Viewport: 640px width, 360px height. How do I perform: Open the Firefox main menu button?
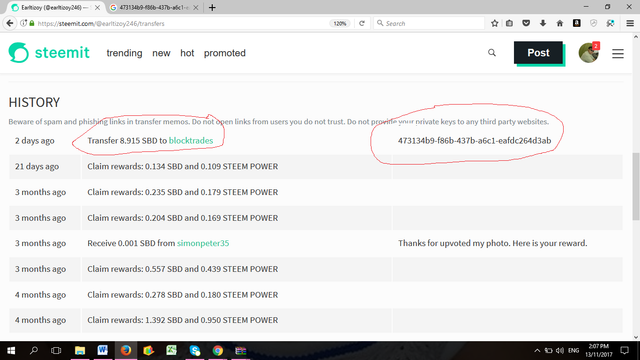[630, 23]
